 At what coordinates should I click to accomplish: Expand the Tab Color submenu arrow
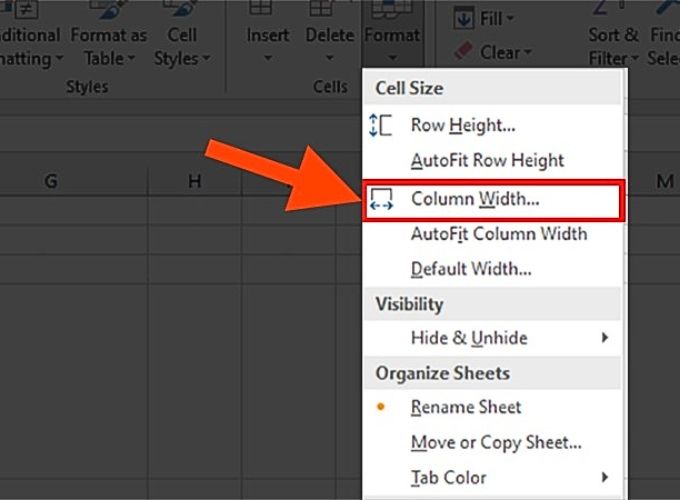tap(605, 477)
